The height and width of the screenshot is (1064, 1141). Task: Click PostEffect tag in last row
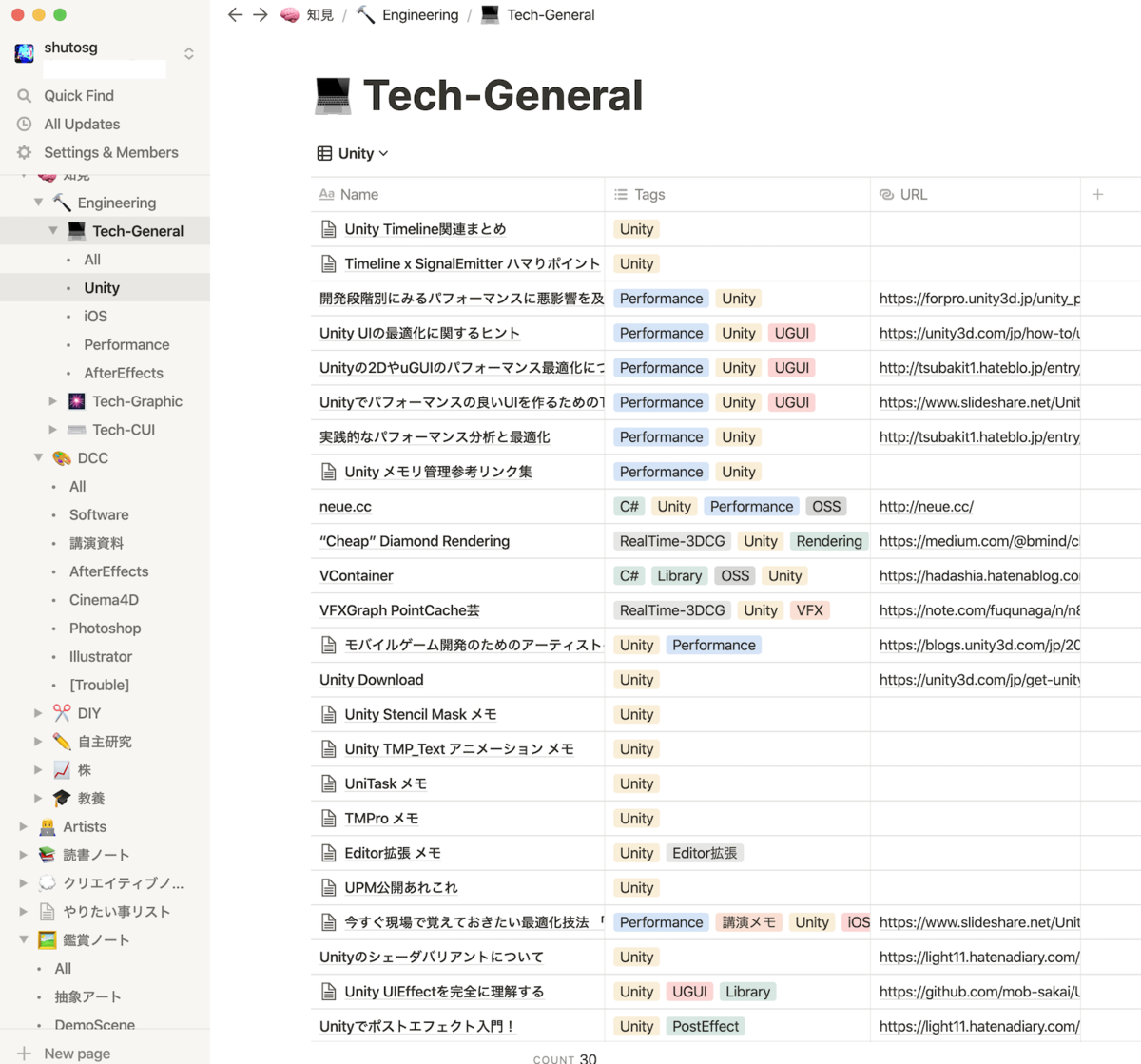pos(706,1027)
